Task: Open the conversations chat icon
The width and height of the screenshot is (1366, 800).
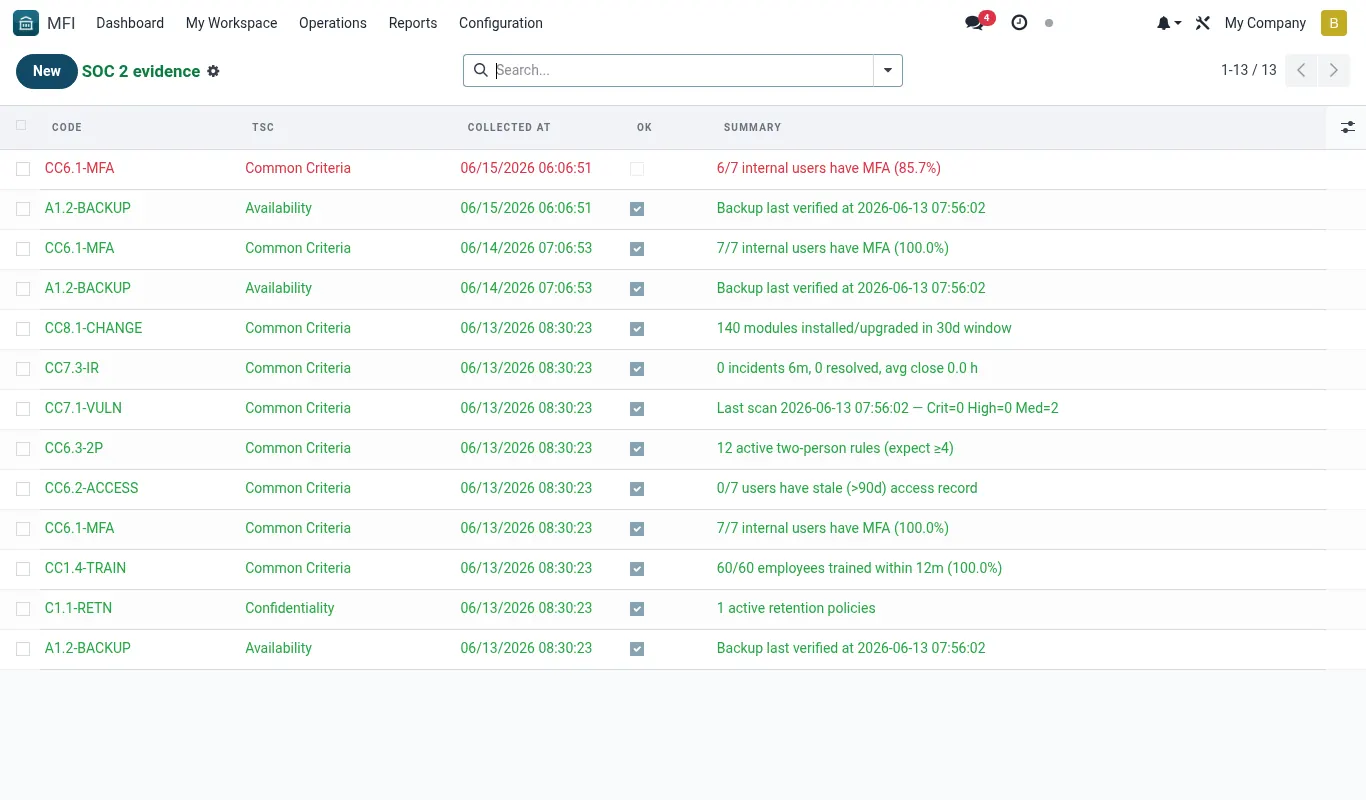Action: (x=974, y=23)
